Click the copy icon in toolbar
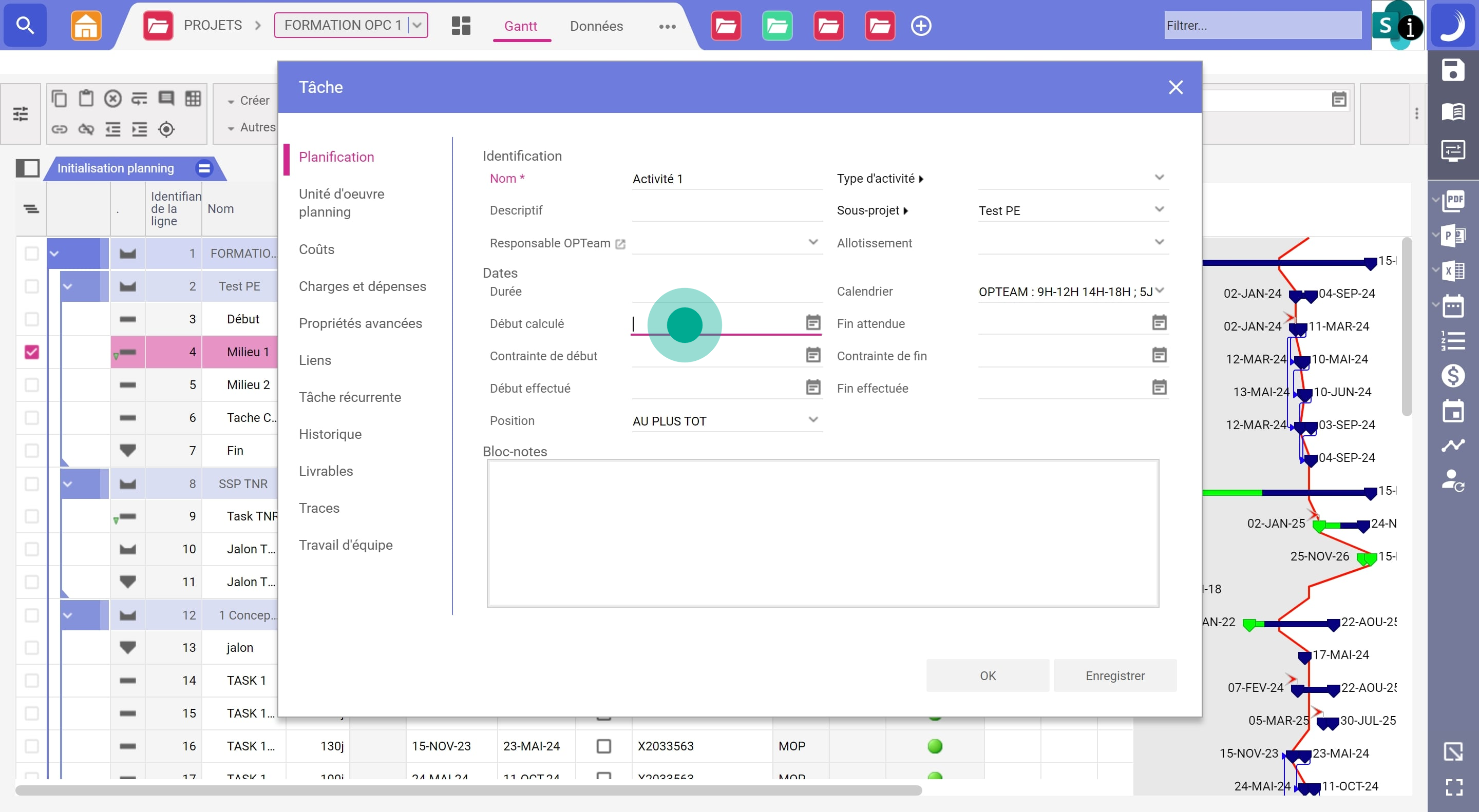The height and width of the screenshot is (812, 1479). [59, 99]
